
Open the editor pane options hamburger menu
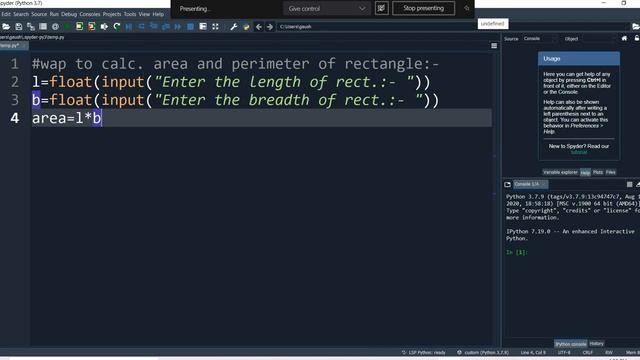click(494, 46)
